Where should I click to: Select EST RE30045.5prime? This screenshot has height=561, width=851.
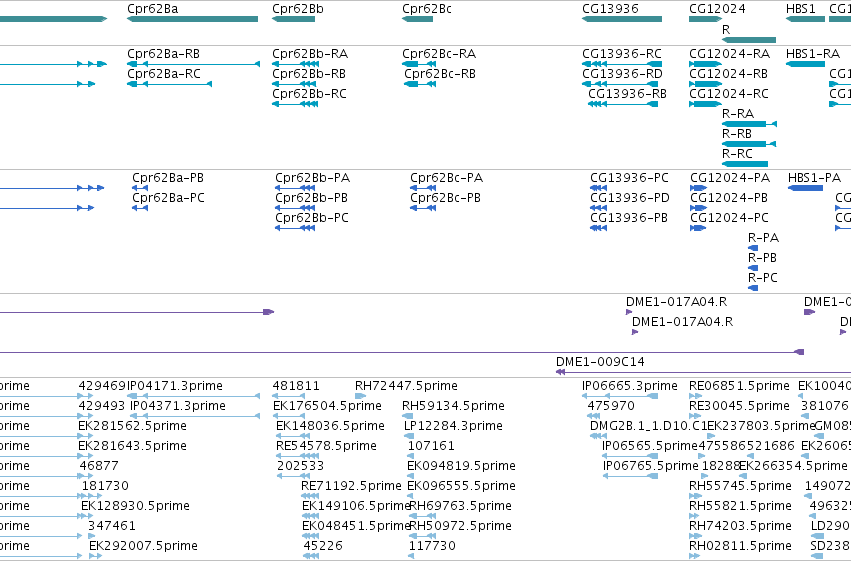(x=695, y=416)
